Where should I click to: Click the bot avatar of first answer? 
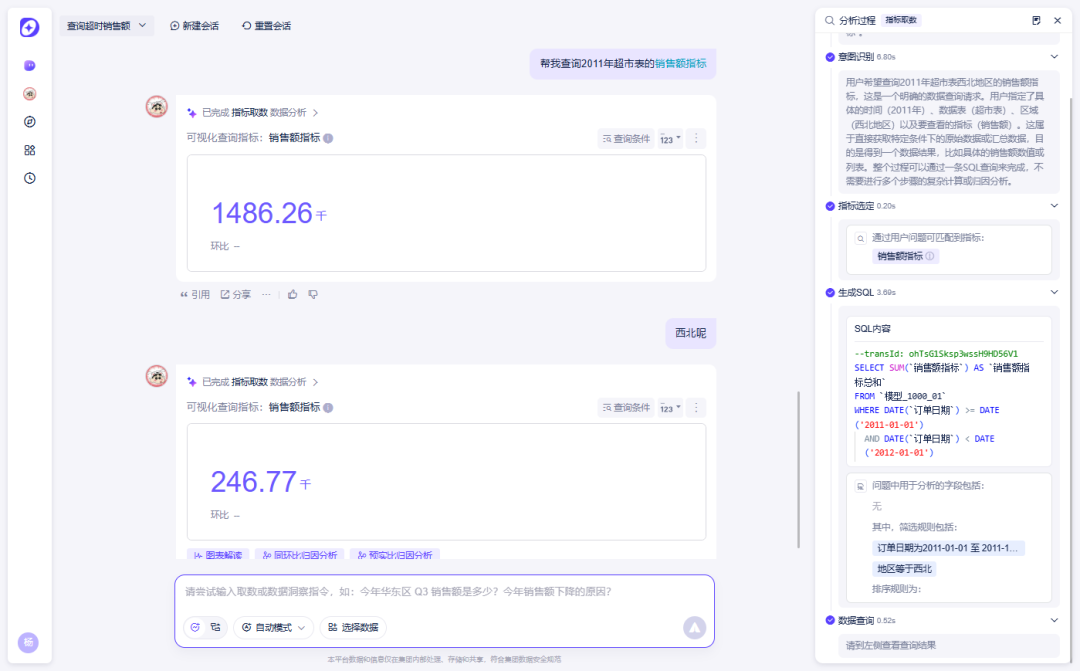pos(157,107)
